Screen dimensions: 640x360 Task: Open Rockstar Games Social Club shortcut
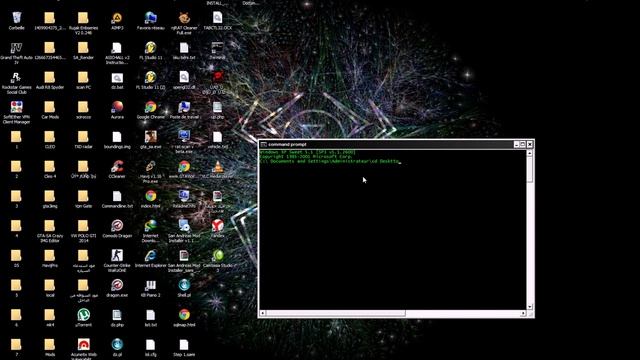pos(16,78)
